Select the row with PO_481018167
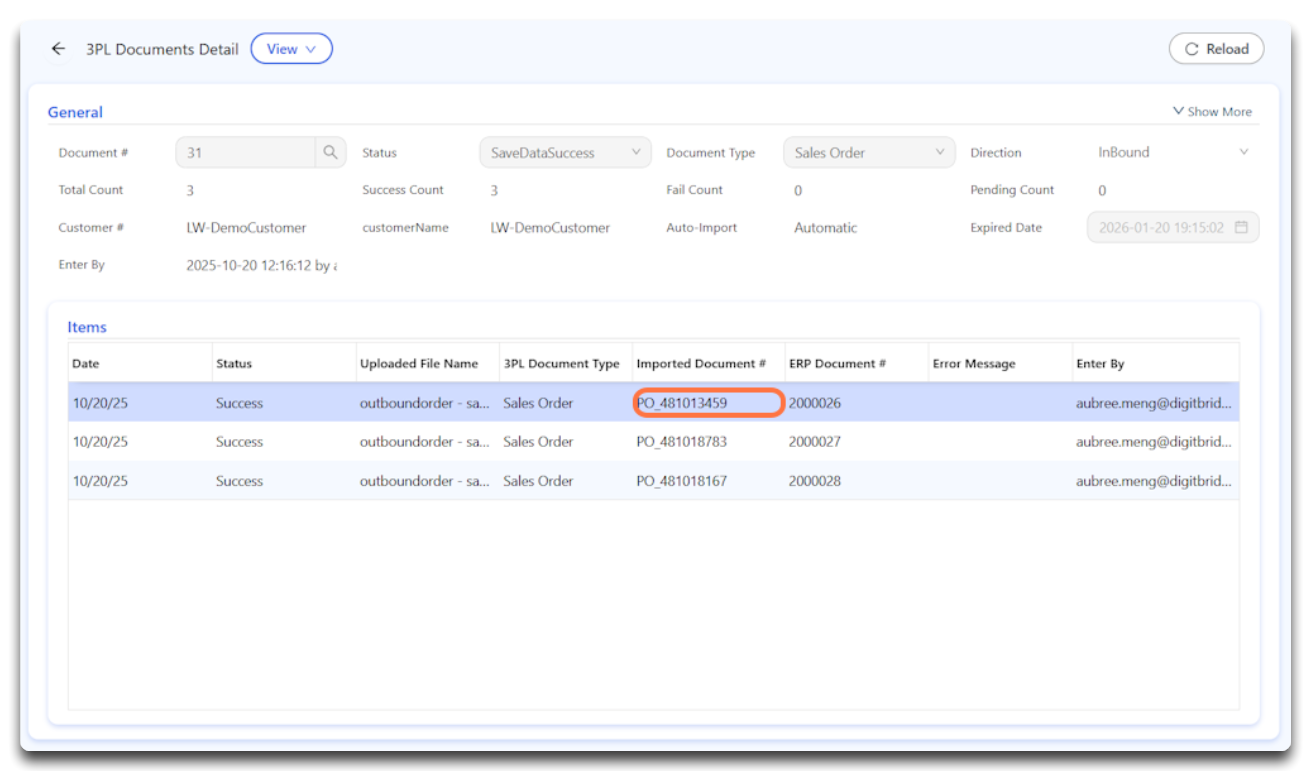Screen dimensions: 1311x771 [682, 481]
